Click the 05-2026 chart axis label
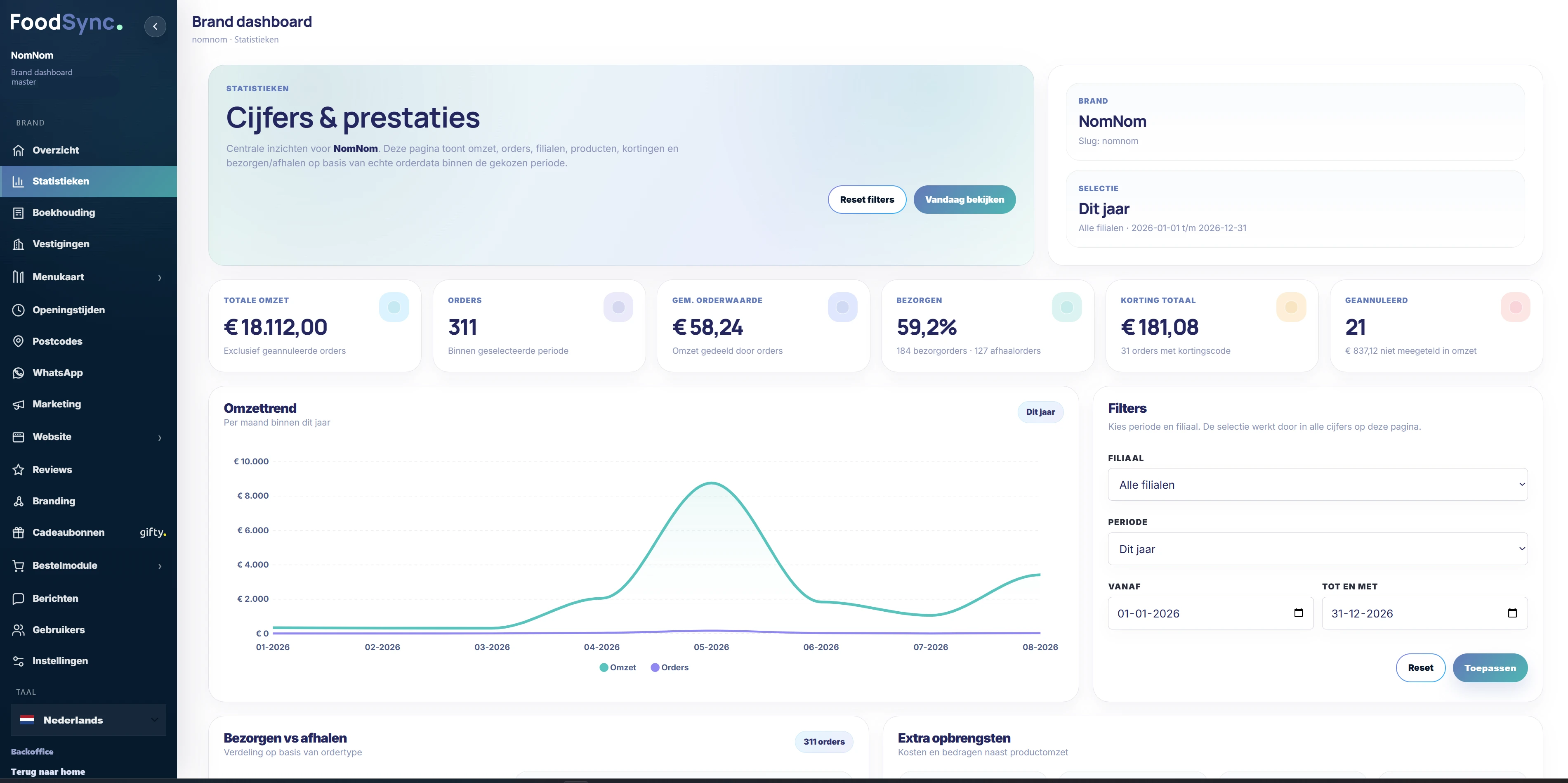 coord(711,647)
